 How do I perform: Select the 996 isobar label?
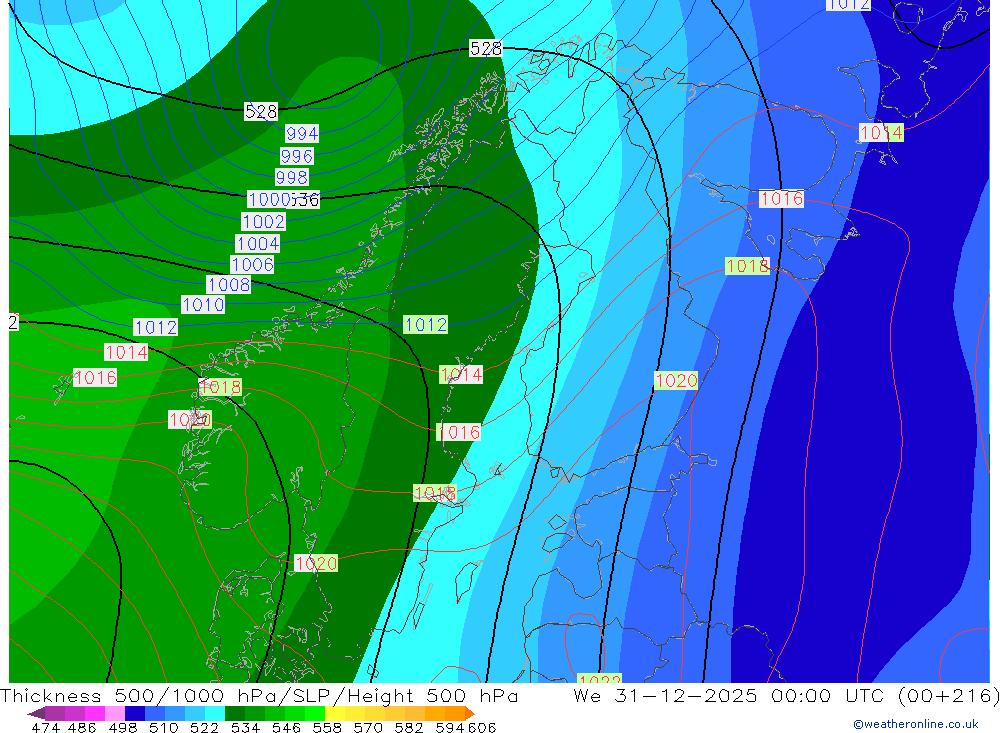coord(297,156)
